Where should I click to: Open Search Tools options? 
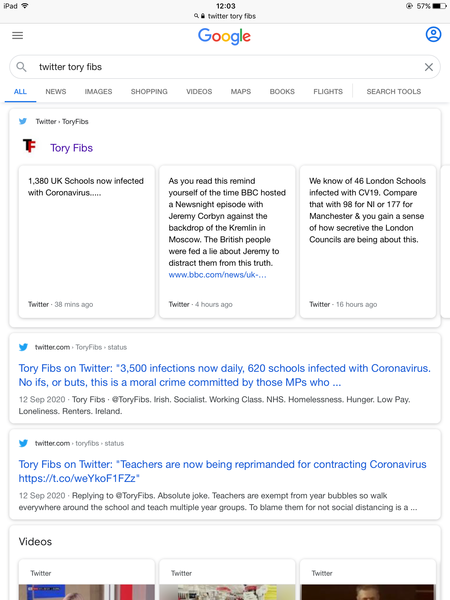pyautogui.click(x=394, y=91)
